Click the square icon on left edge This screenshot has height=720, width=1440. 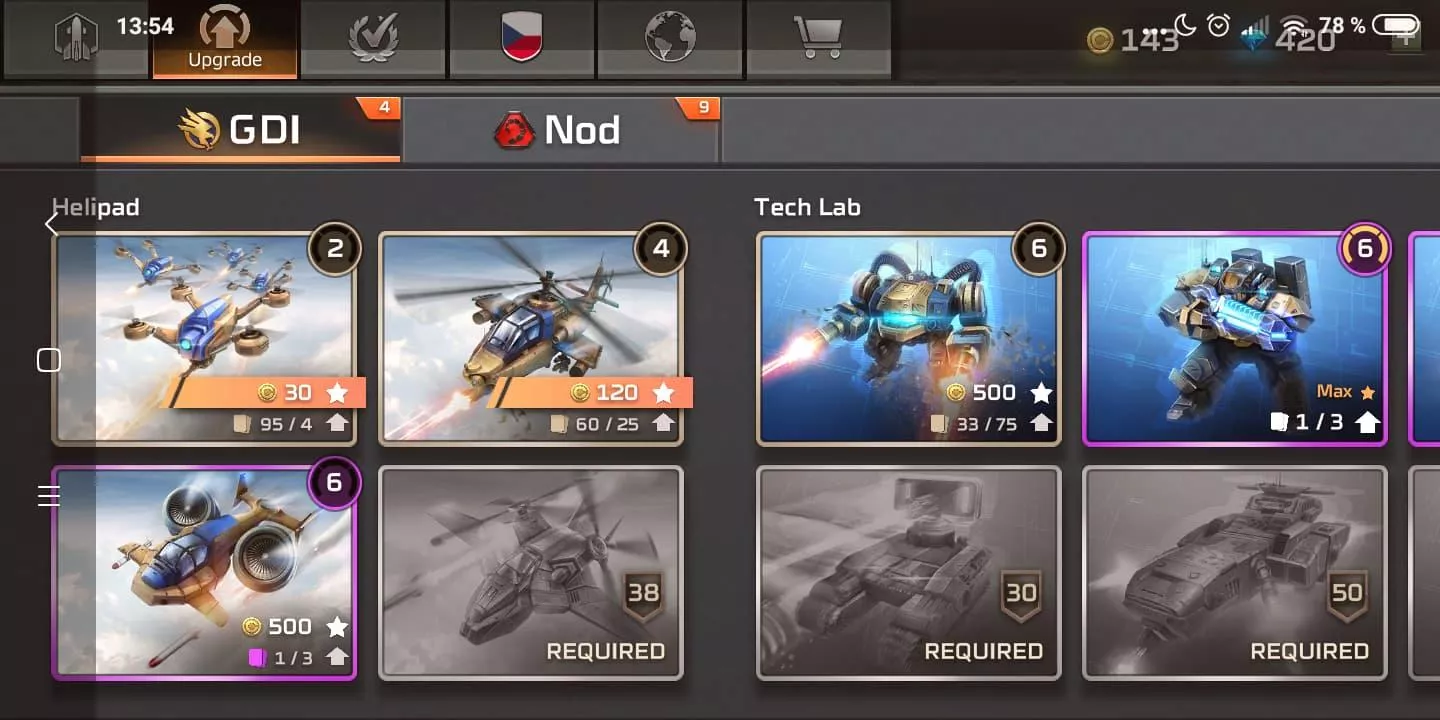pyautogui.click(x=49, y=360)
